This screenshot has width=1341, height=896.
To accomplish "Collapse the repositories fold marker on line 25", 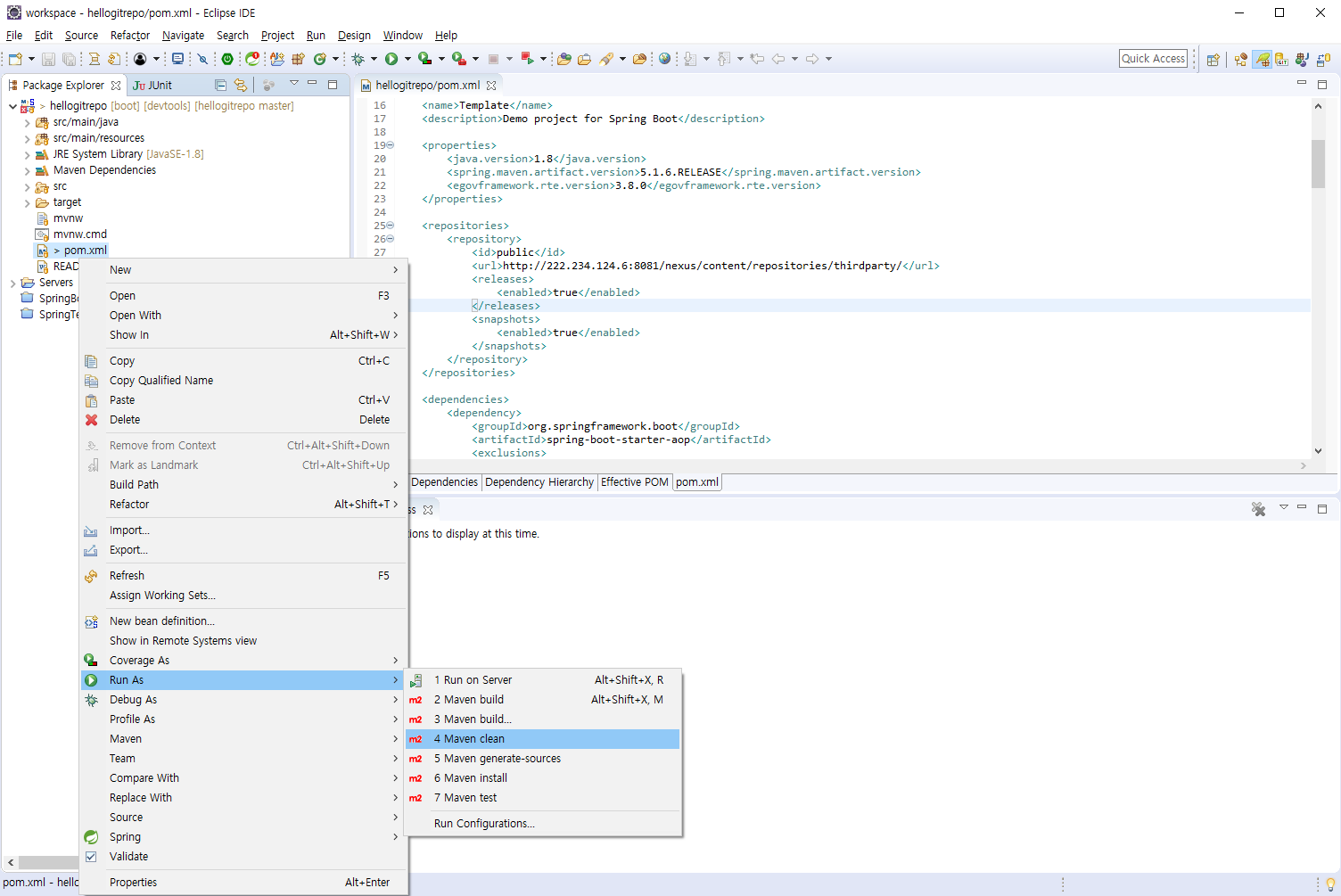I will click(x=390, y=226).
